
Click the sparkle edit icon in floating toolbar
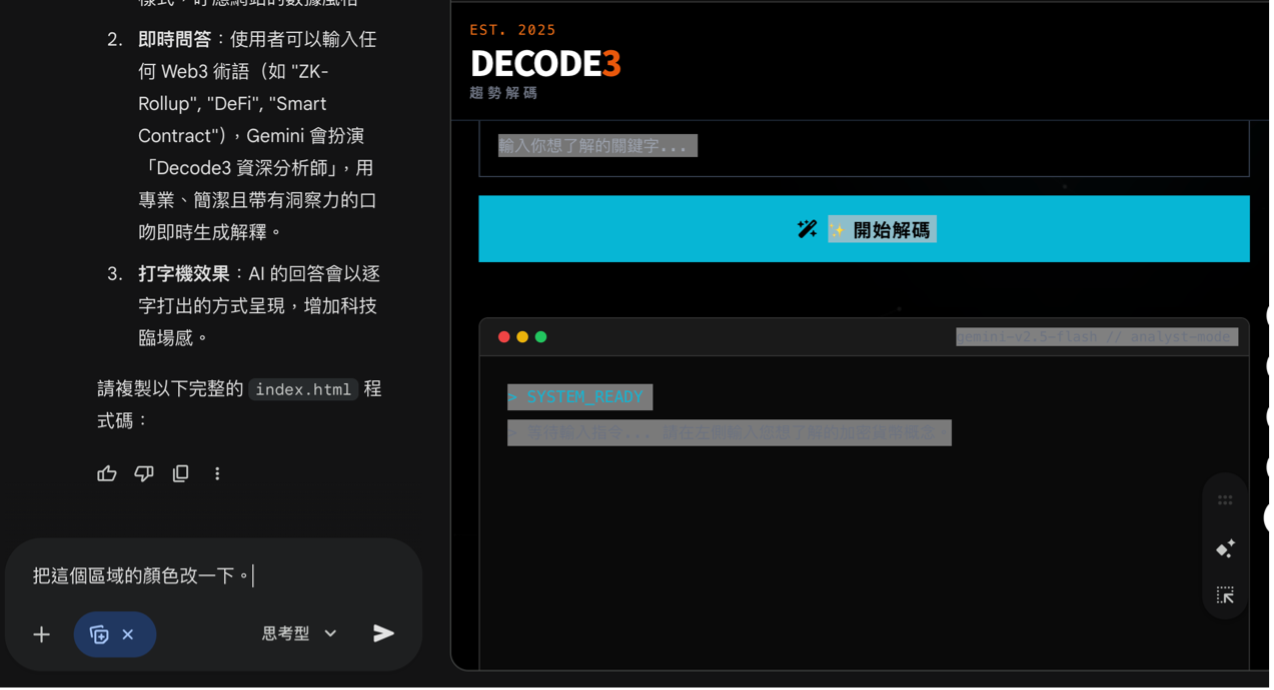(1224, 548)
